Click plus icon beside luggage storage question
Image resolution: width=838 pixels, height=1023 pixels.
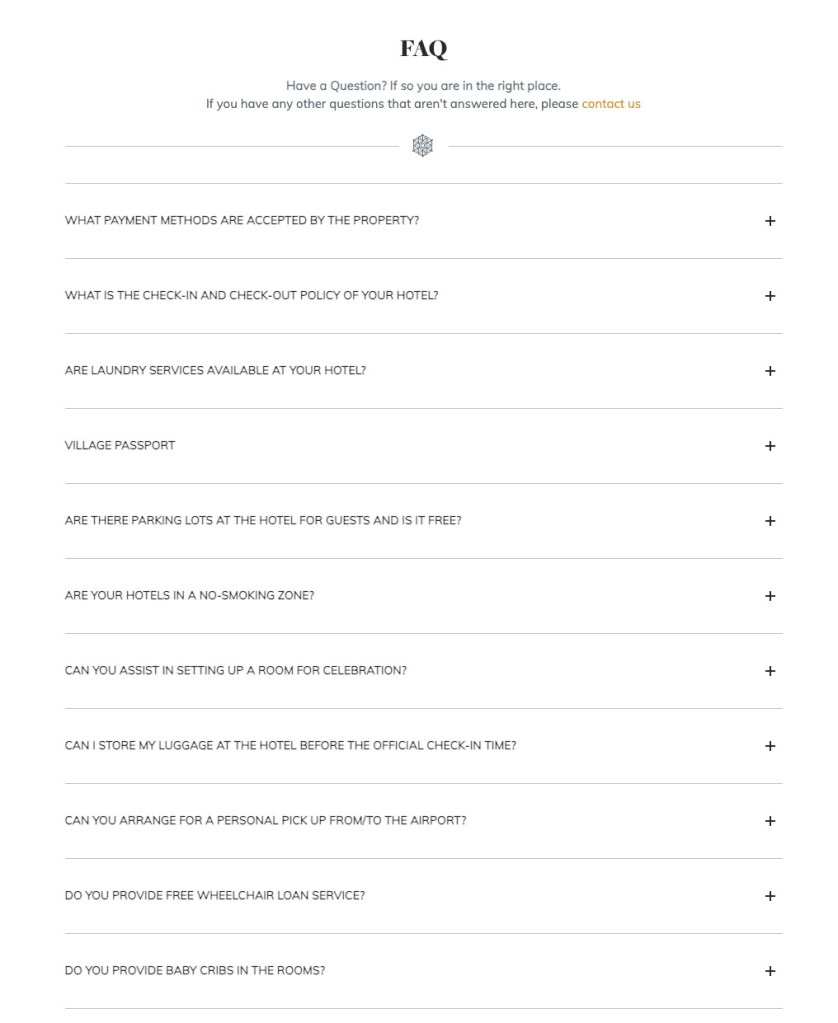pos(769,746)
